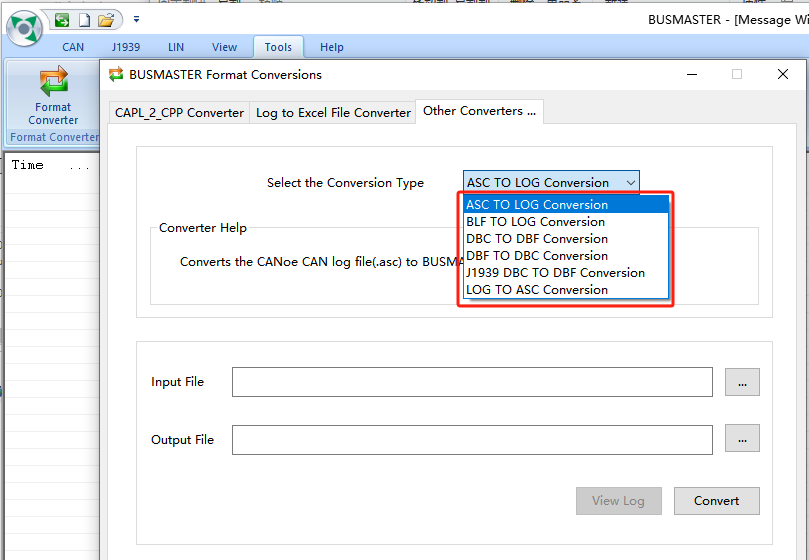Switch to Log to Excel File Converter tab
This screenshot has height=560, width=809.
(333, 113)
